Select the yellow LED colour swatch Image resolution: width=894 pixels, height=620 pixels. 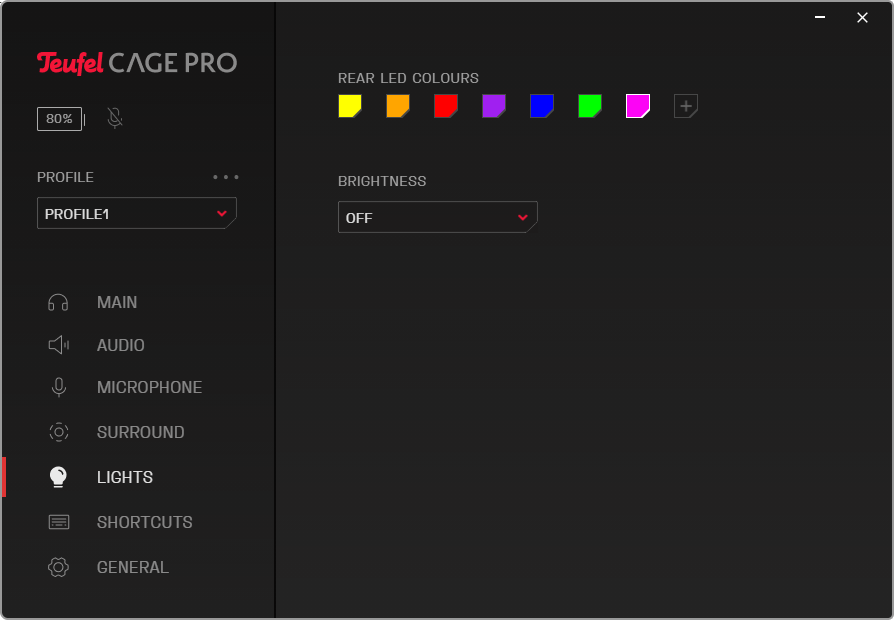point(350,106)
